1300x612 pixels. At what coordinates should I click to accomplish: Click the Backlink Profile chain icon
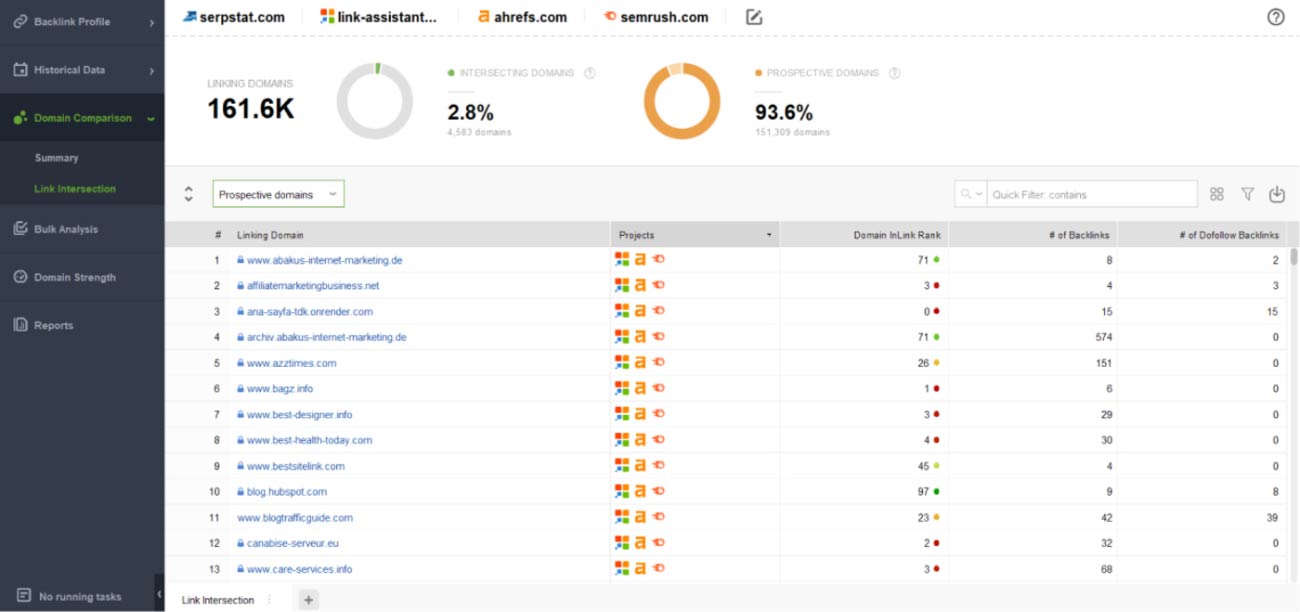tap(20, 21)
